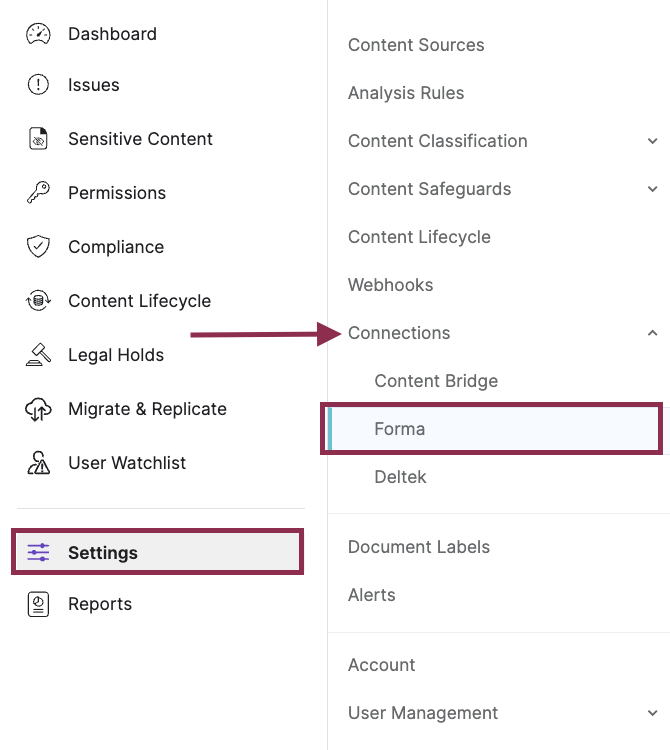This screenshot has height=750, width=670.
Task: Click the Migrate & Replicate cloud icon
Action: coord(38,409)
